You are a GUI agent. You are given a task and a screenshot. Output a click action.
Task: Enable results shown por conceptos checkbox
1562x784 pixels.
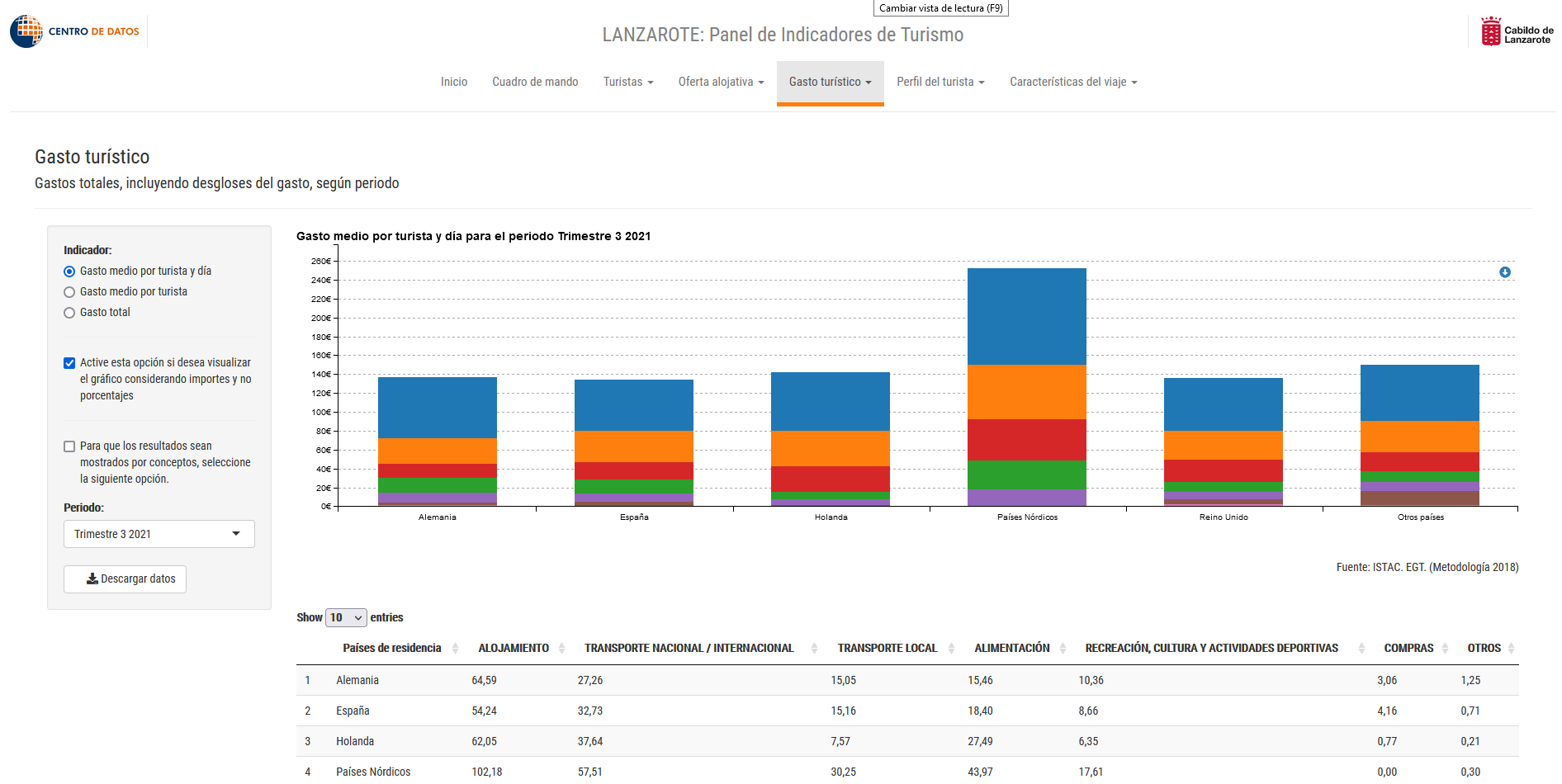pyautogui.click(x=69, y=446)
